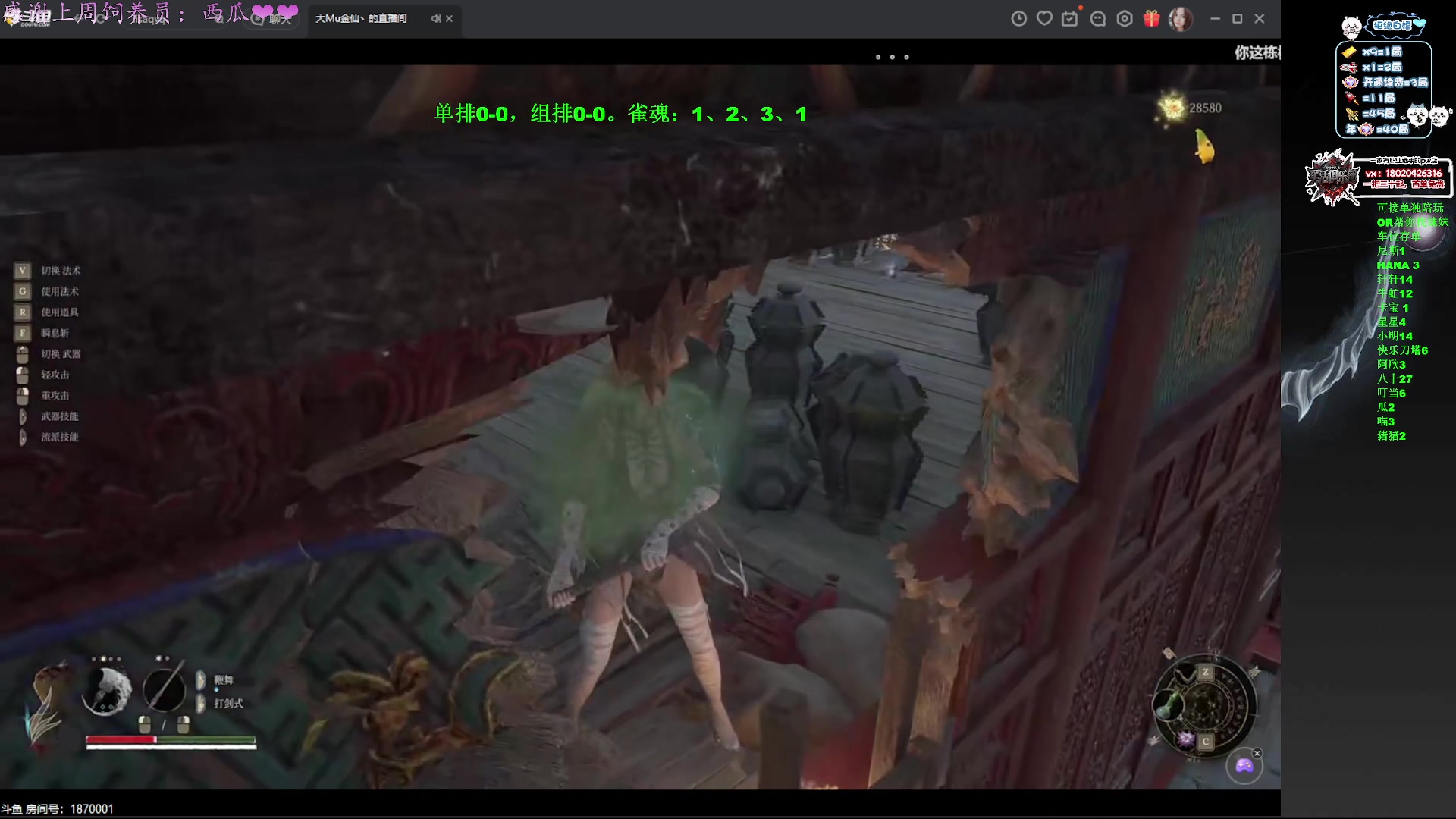Click the yellow banana icon
The height and width of the screenshot is (819, 1456).
[1204, 146]
